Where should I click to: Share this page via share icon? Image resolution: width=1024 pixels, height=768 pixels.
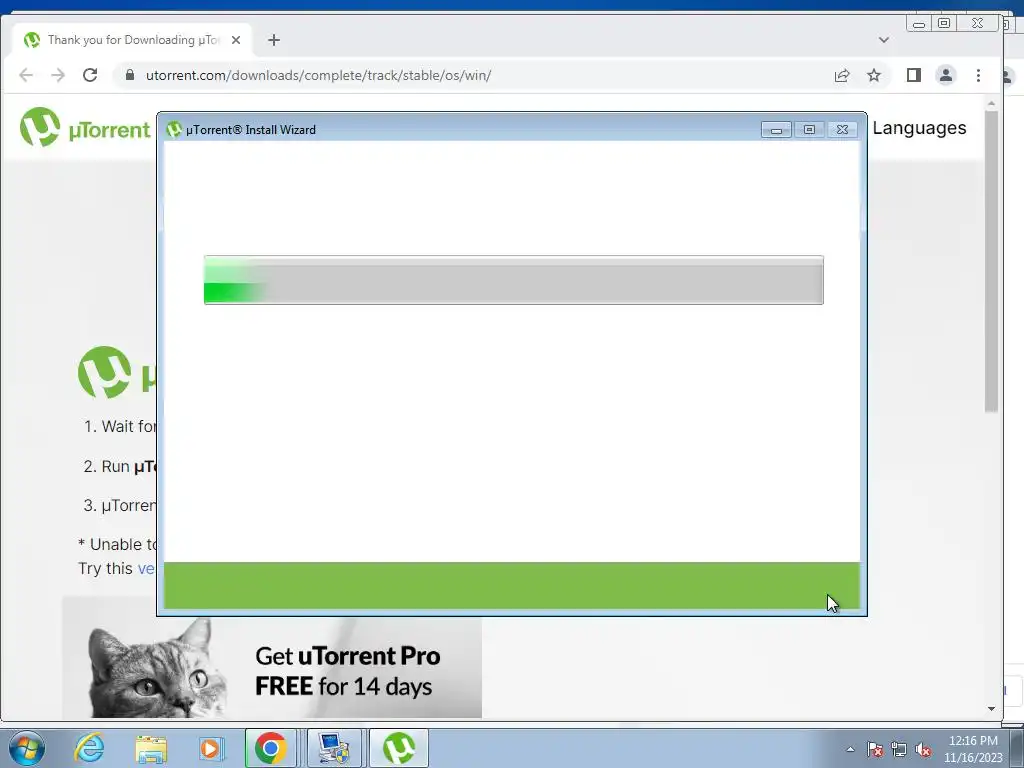842,75
